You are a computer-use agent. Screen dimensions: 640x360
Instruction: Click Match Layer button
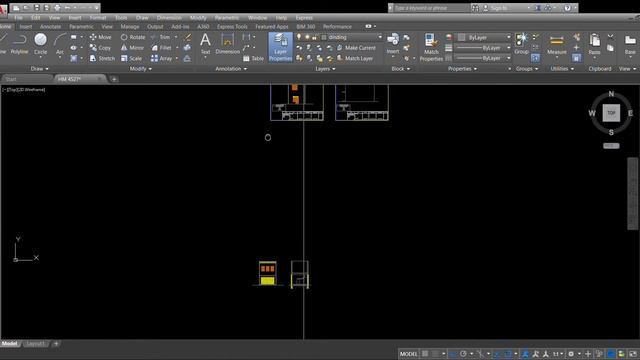[x=355, y=58]
